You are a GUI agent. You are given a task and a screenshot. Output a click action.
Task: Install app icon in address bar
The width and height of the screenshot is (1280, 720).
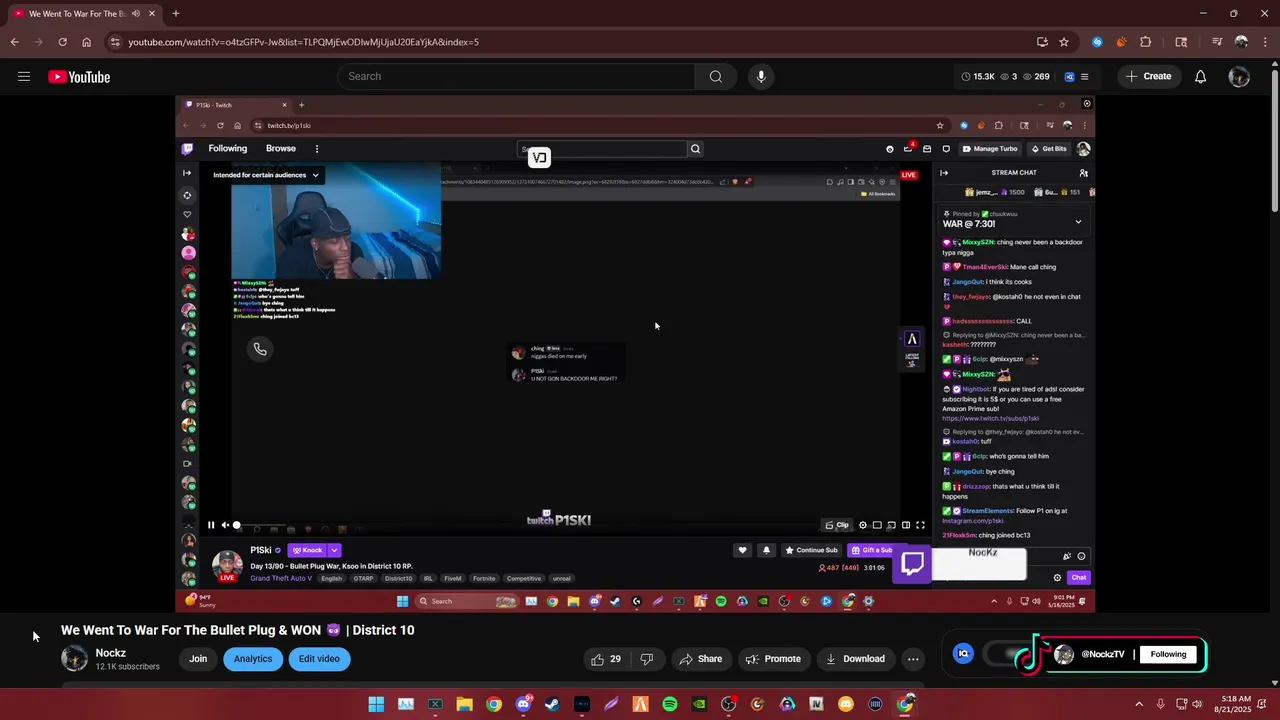(1042, 42)
